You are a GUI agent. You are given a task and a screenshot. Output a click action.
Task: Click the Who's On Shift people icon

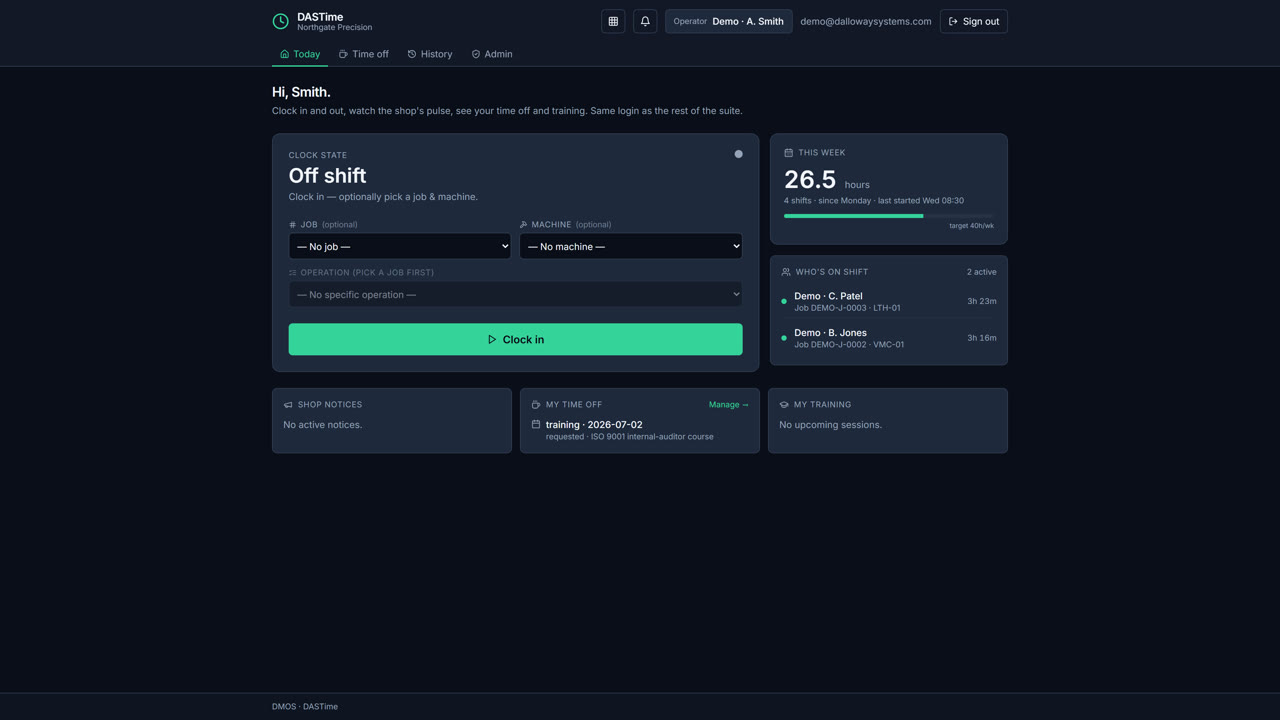point(786,272)
